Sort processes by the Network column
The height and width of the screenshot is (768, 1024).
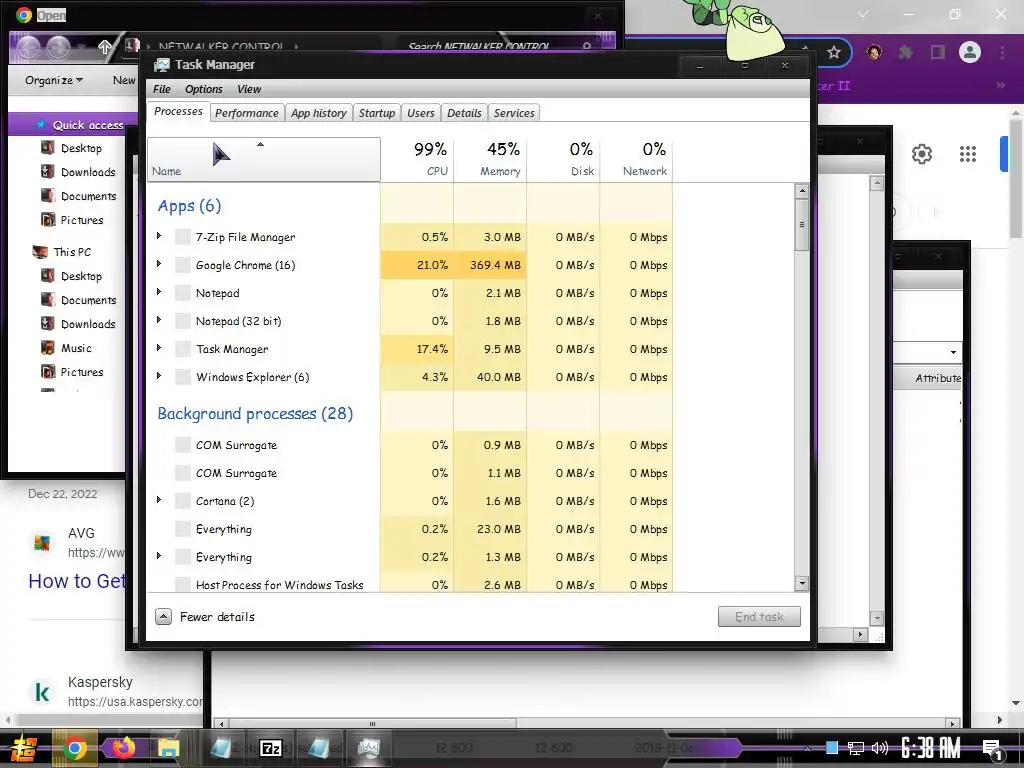(x=637, y=159)
